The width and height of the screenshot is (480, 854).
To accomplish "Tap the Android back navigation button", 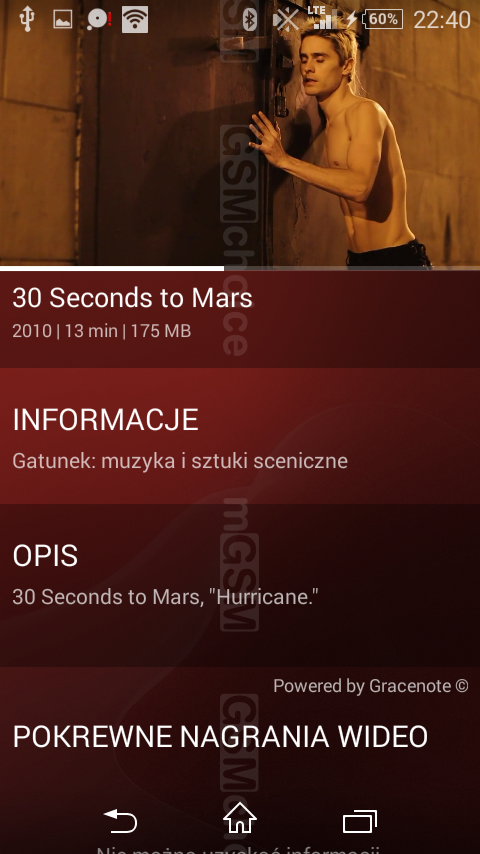I will coord(120,822).
